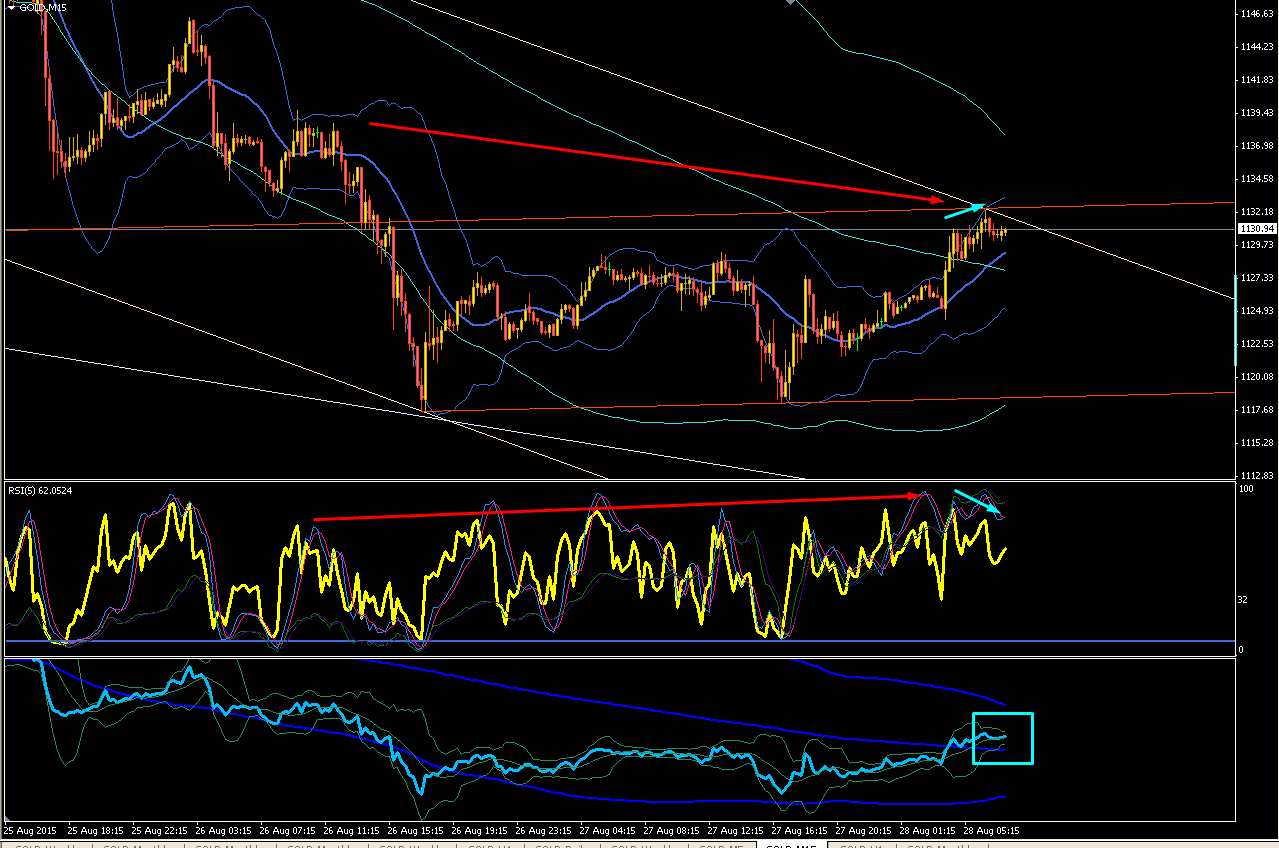Click the 26 Aug 19:15 time label
Viewport: 1279px width, 848px height.
point(479,830)
